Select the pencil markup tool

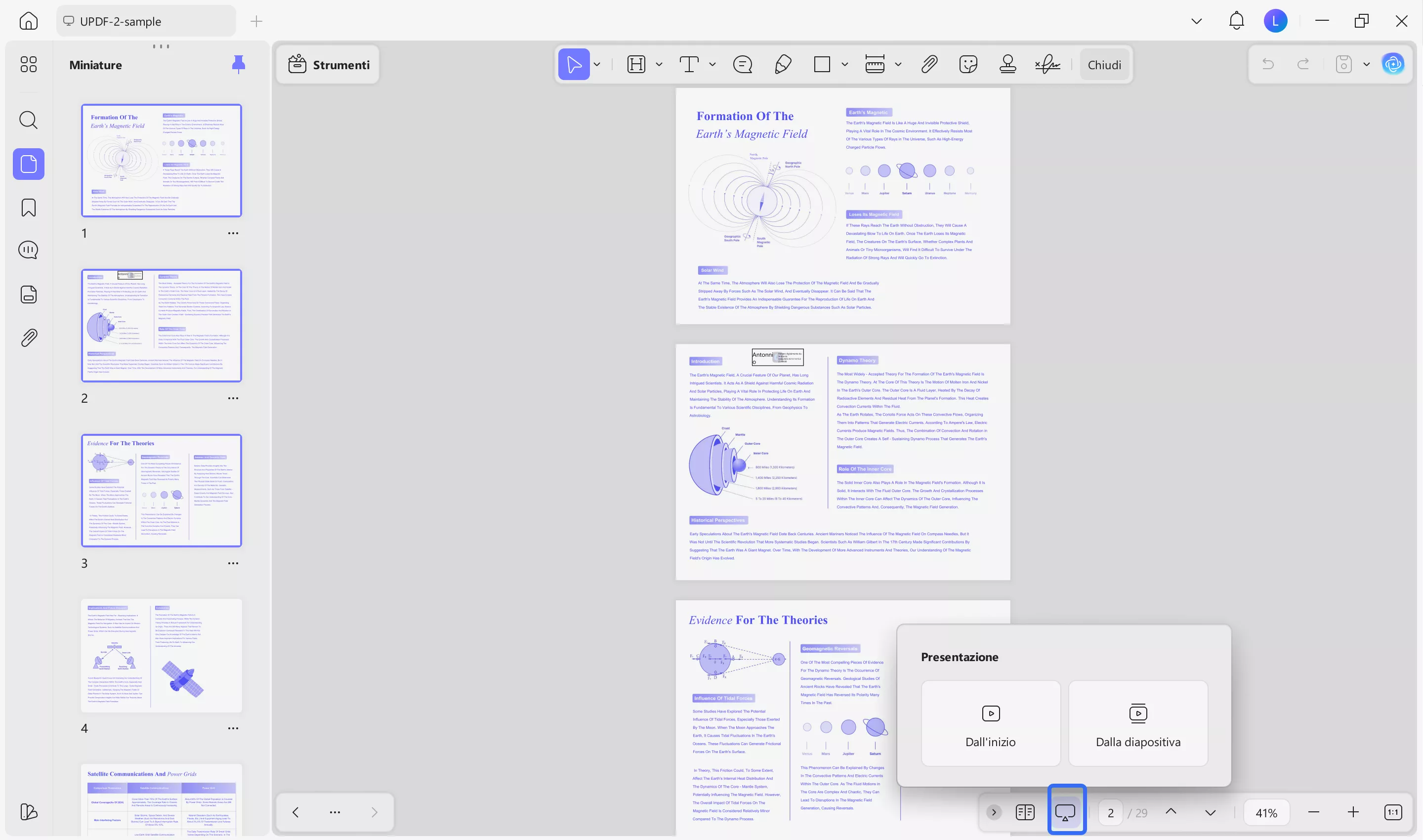pos(783,64)
